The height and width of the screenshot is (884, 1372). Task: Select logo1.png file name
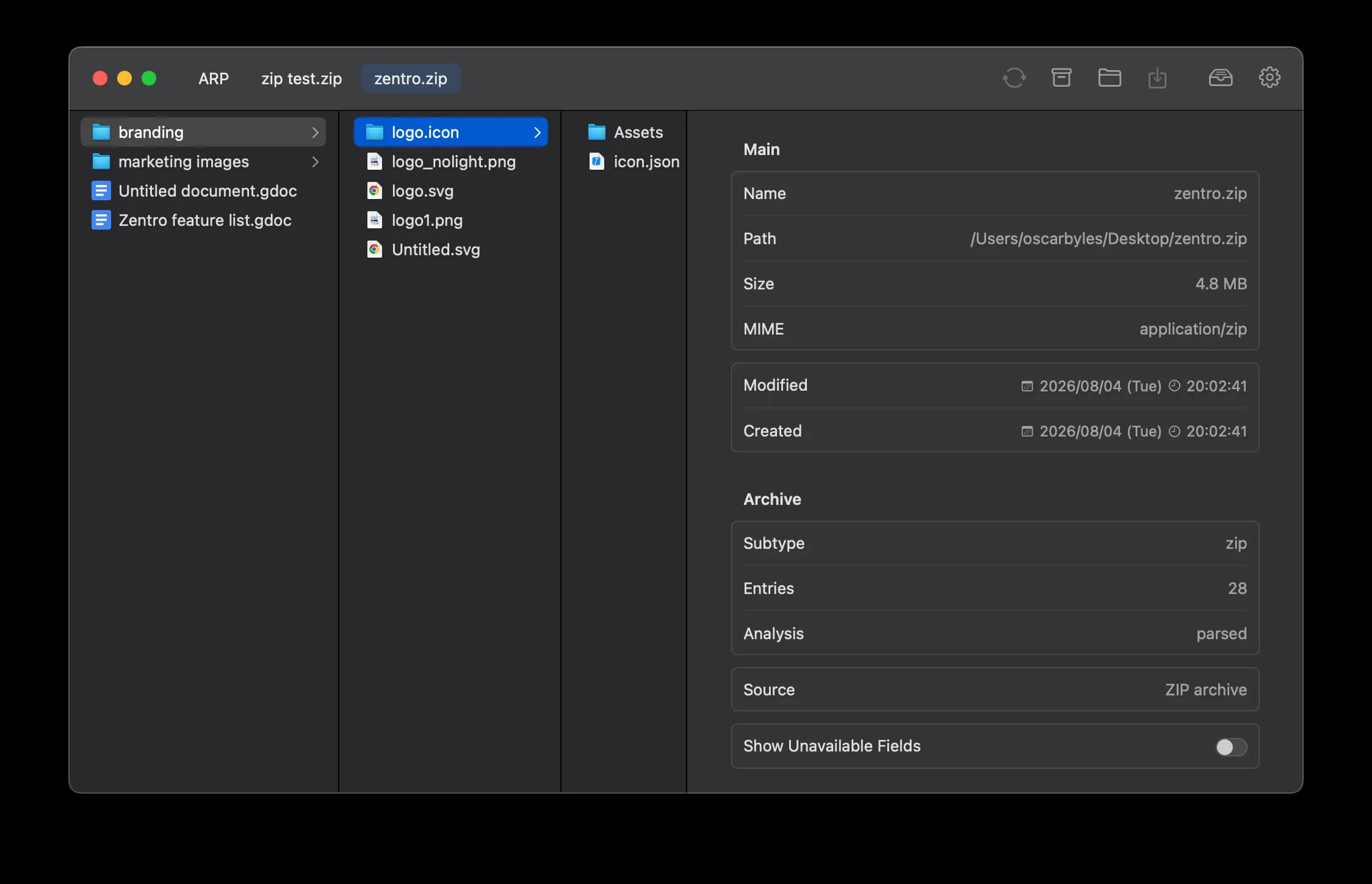[427, 220]
